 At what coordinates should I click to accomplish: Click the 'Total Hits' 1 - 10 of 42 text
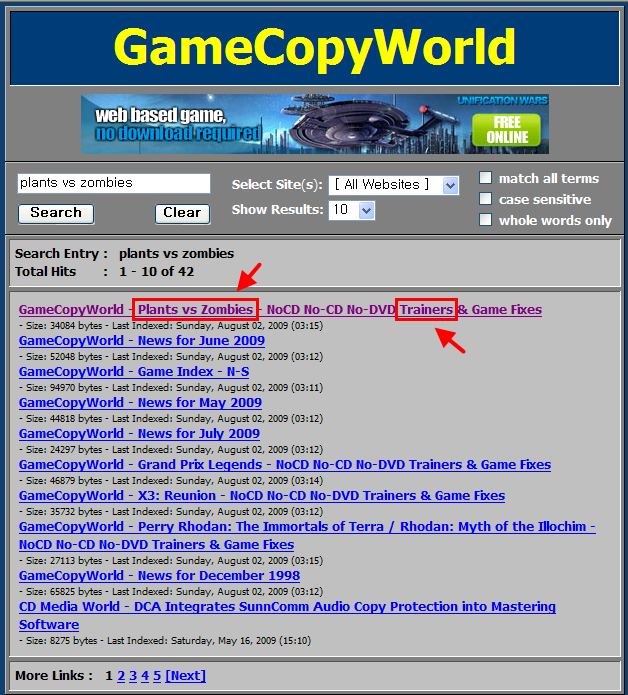pos(105,271)
